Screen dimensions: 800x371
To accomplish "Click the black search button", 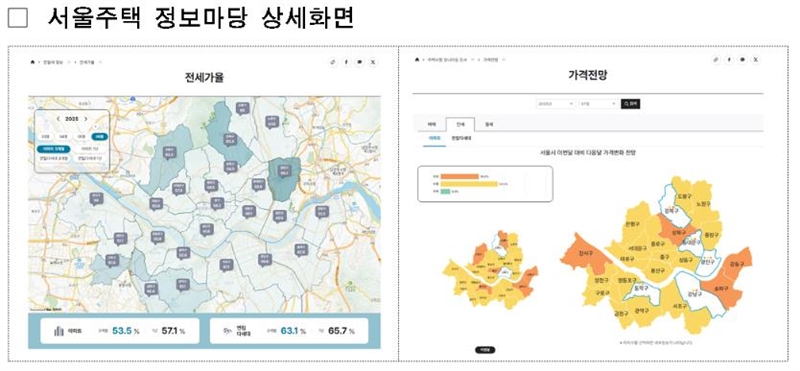I will point(630,104).
